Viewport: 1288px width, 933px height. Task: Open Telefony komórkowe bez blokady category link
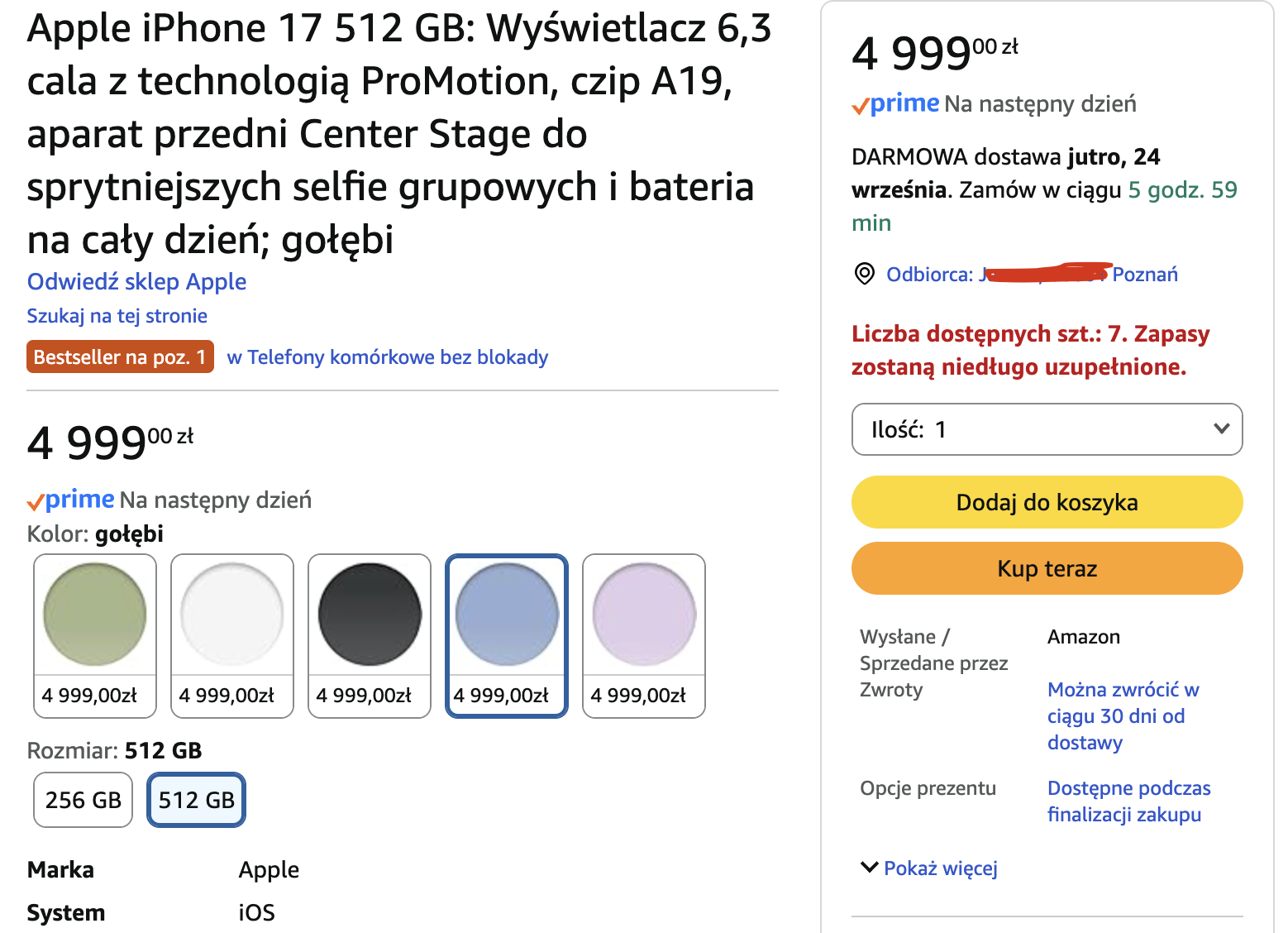tap(387, 357)
